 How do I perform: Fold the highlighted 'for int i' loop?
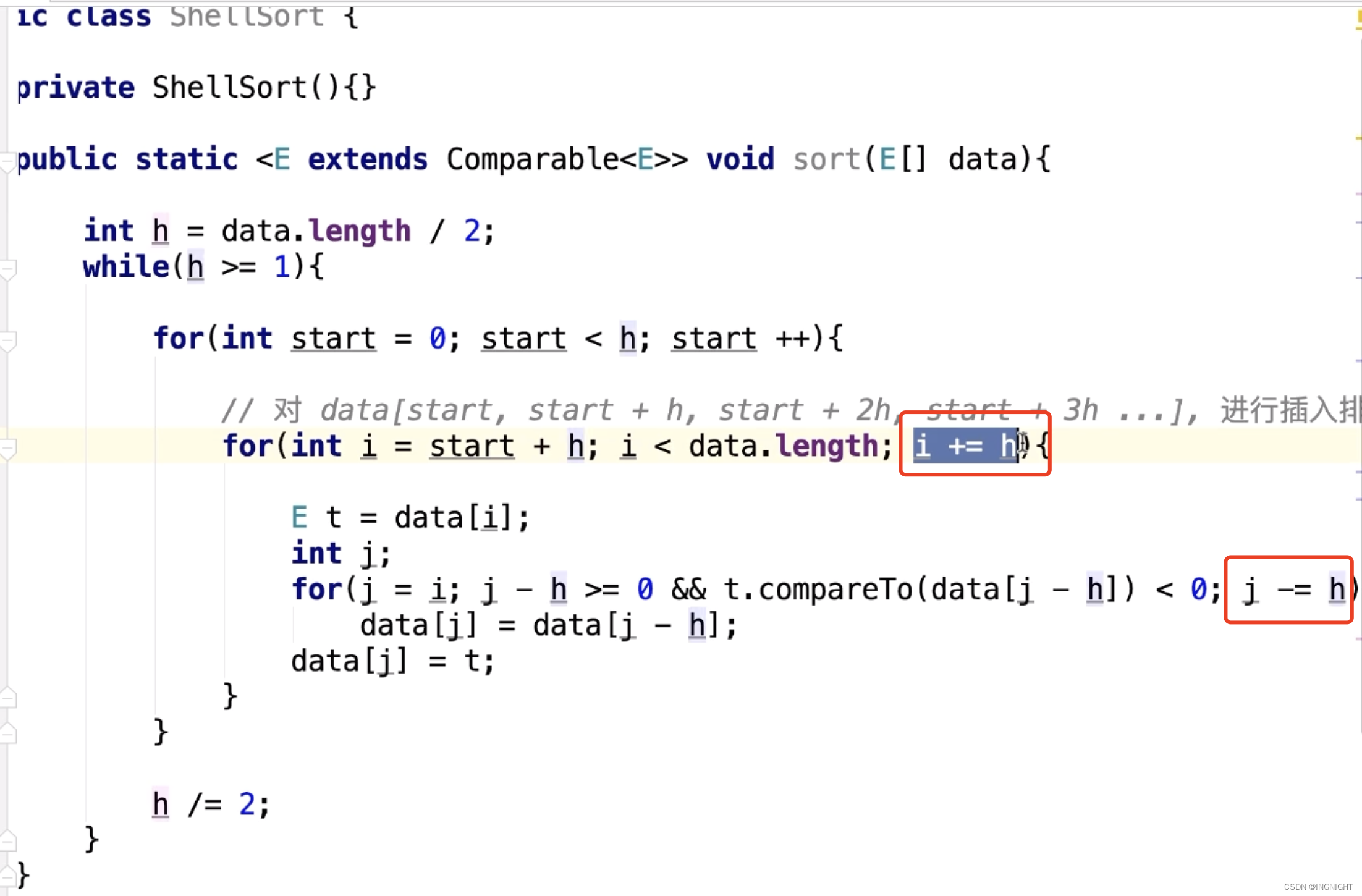7,449
